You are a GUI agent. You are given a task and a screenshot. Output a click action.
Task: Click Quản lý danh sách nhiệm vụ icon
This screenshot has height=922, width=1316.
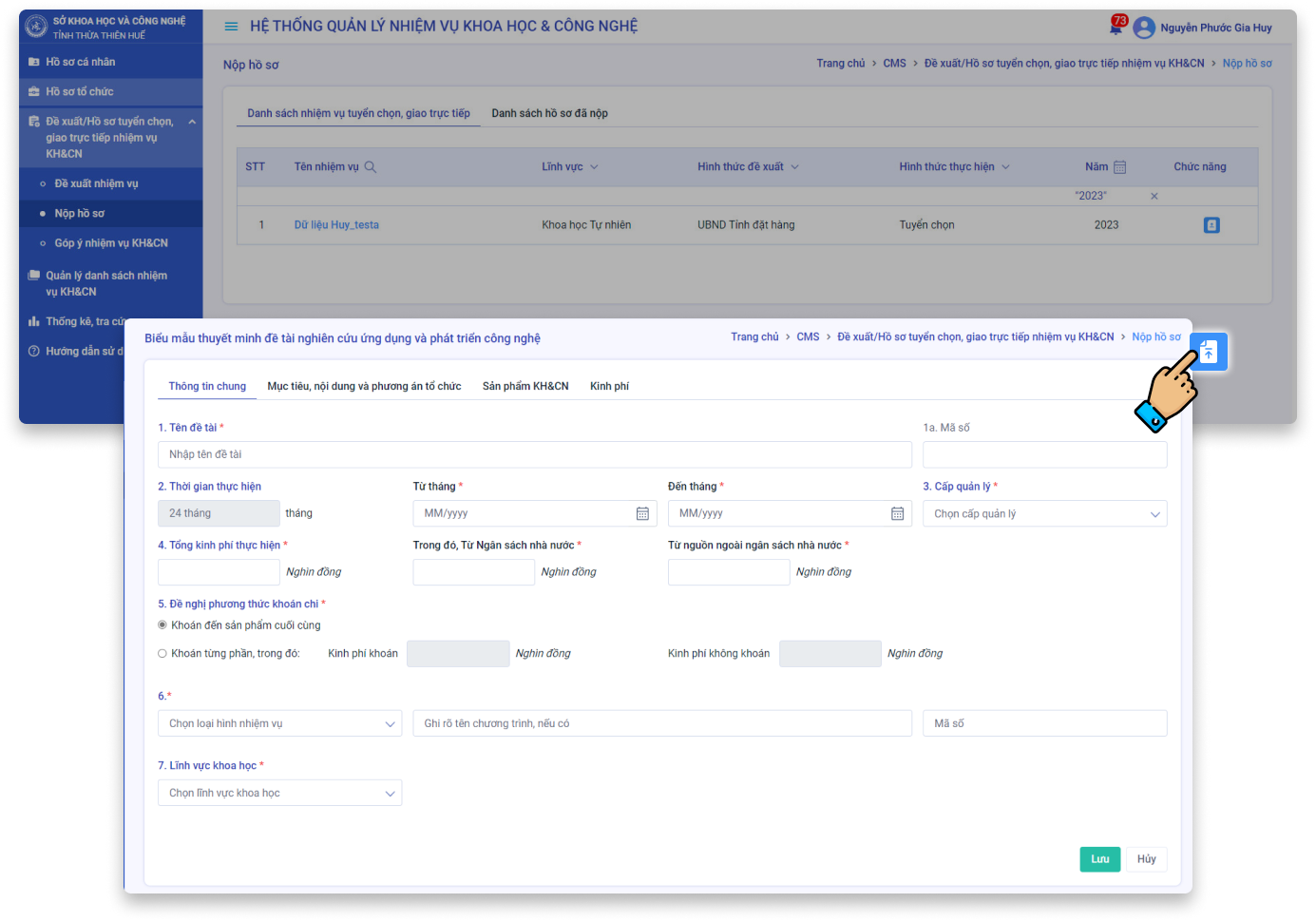34,276
